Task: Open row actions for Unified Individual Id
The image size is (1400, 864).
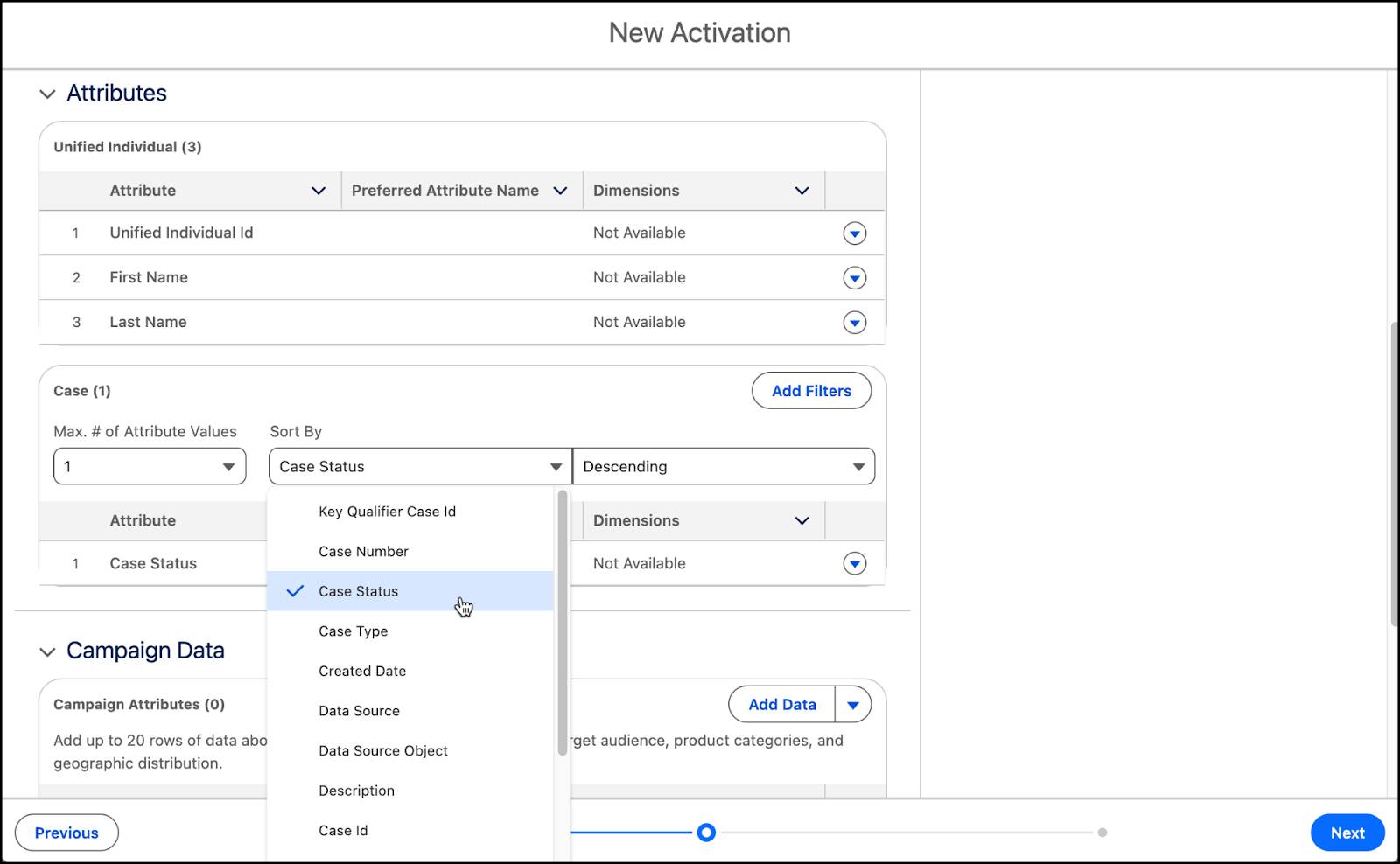Action: [854, 233]
